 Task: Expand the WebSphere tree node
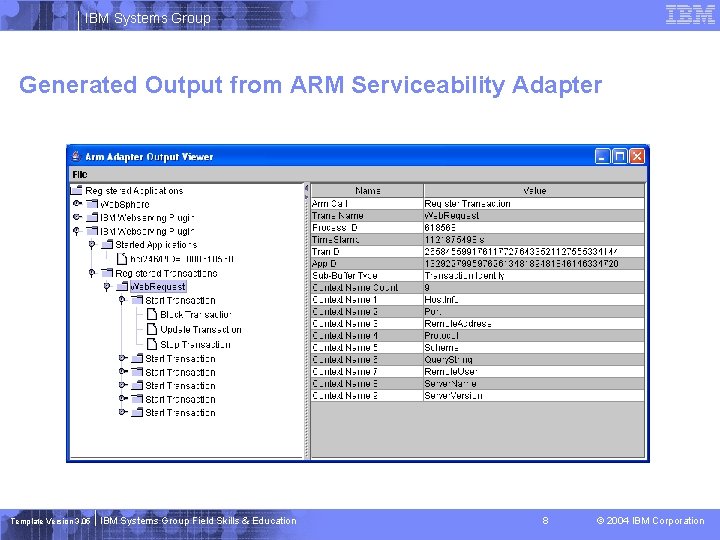(x=77, y=203)
